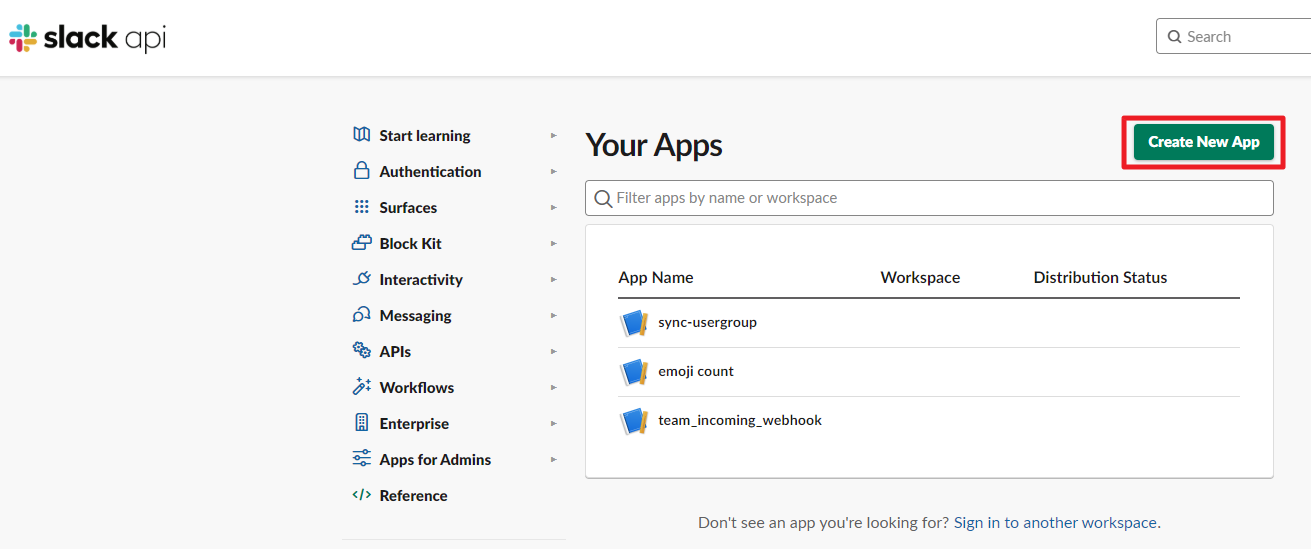Follow the Sign in to another workspace link
The height and width of the screenshot is (549, 1311).
pyautogui.click(x=1055, y=522)
